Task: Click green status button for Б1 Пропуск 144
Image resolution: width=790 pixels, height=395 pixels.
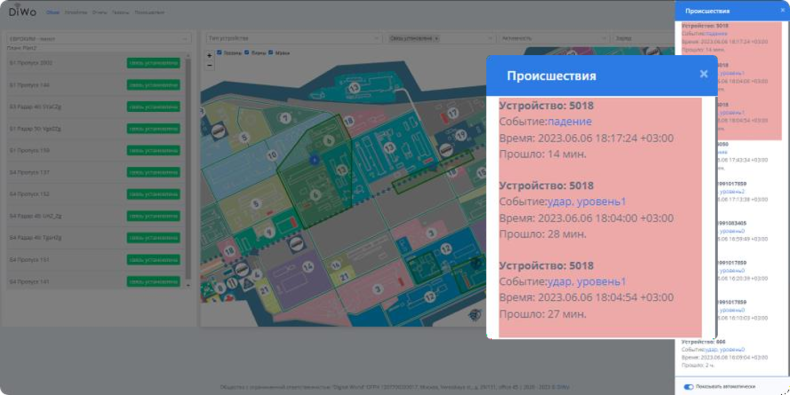Action: pos(153,85)
